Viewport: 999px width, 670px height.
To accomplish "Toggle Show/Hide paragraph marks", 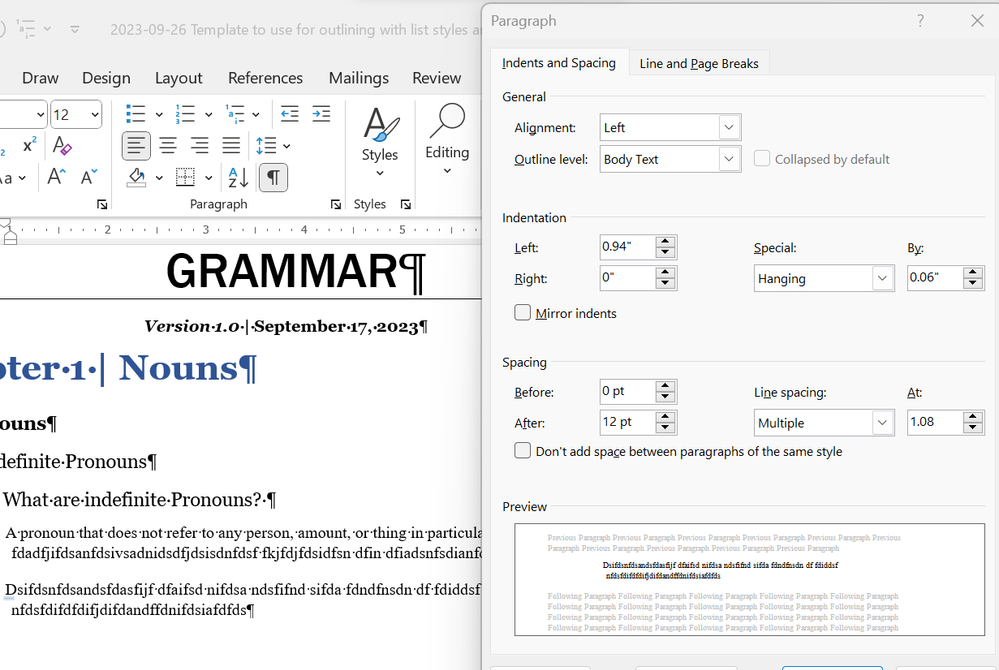I will (x=273, y=178).
